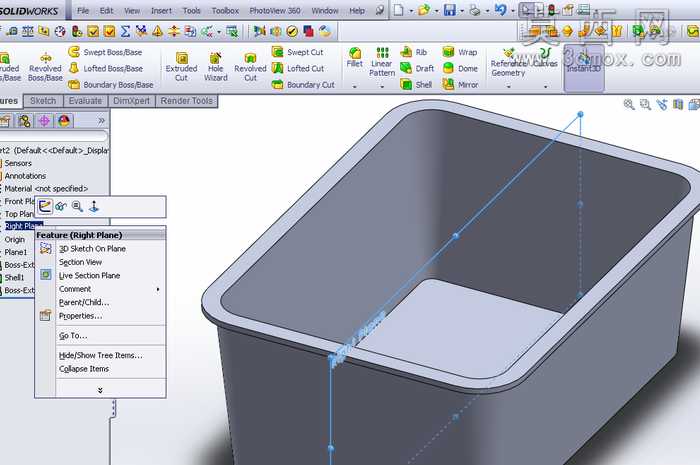The image size is (700, 465).
Task: Click the Dome tool
Action: click(460, 68)
